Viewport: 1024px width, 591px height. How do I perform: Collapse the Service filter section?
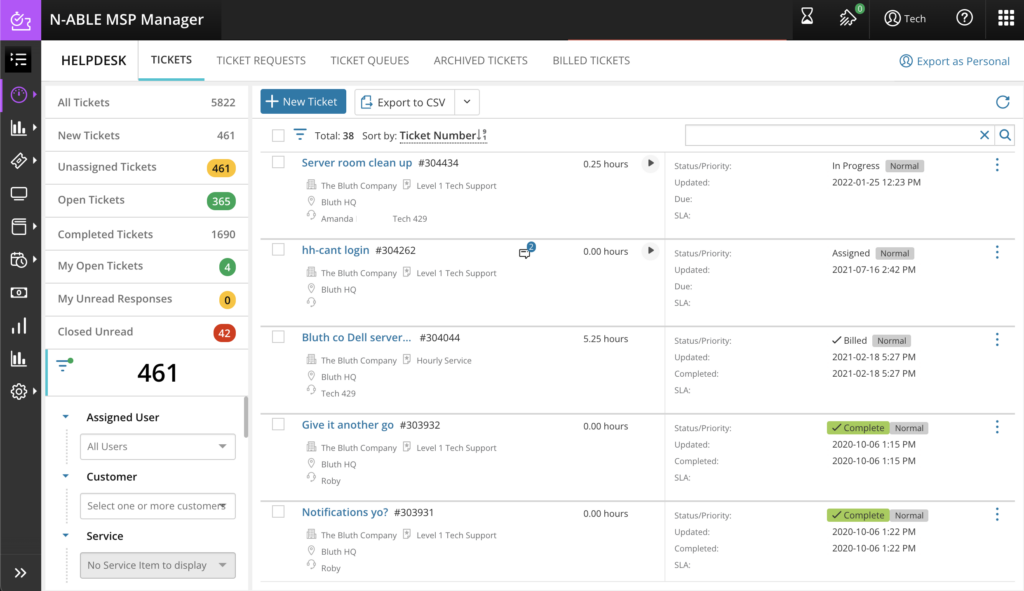click(x=65, y=535)
